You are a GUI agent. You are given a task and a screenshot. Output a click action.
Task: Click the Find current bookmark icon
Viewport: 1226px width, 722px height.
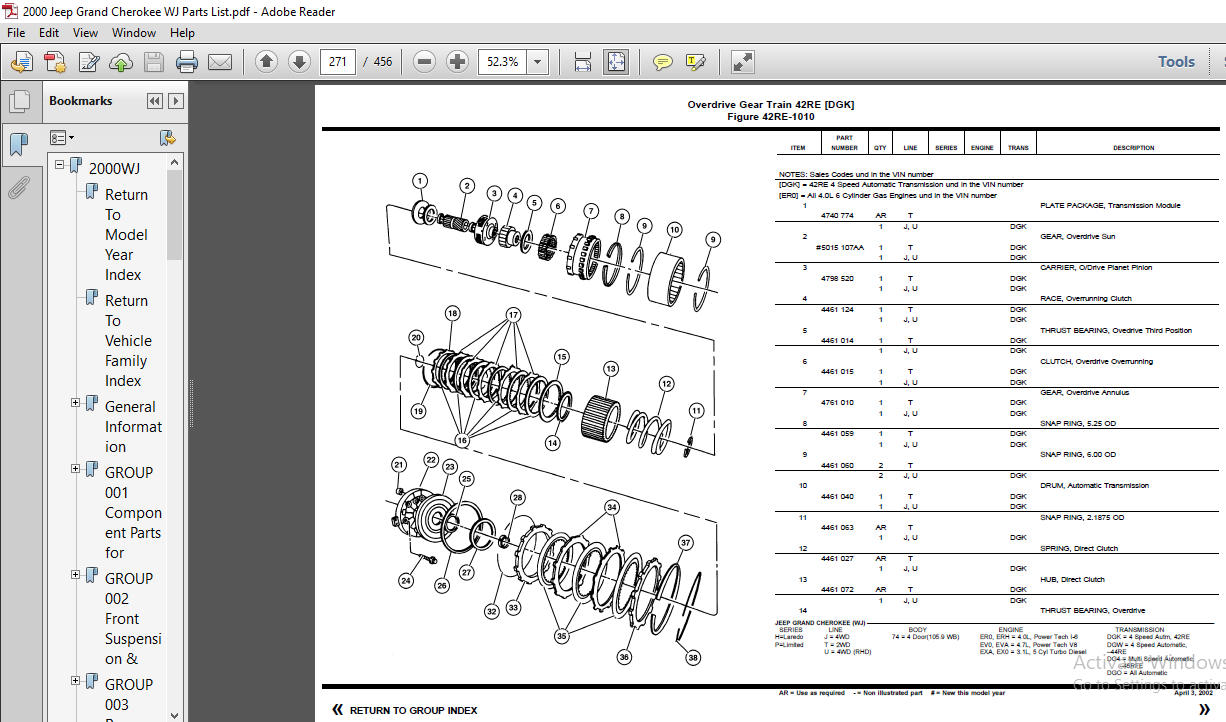[x=167, y=137]
